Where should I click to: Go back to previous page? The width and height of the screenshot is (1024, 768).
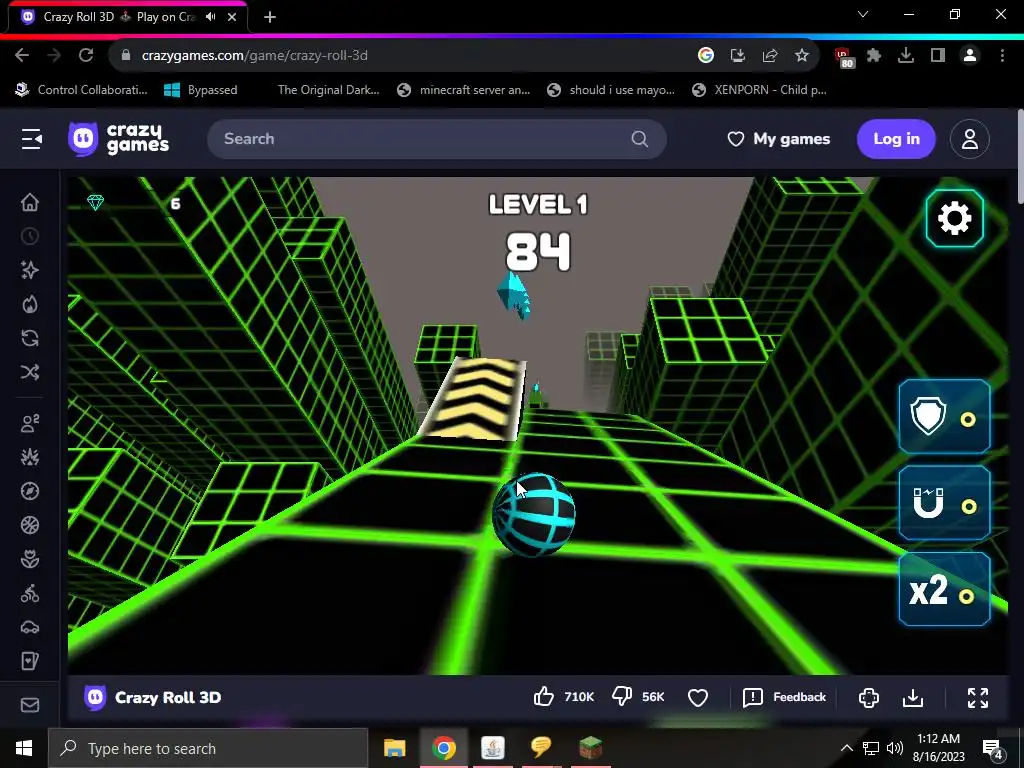(x=22, y=56)
